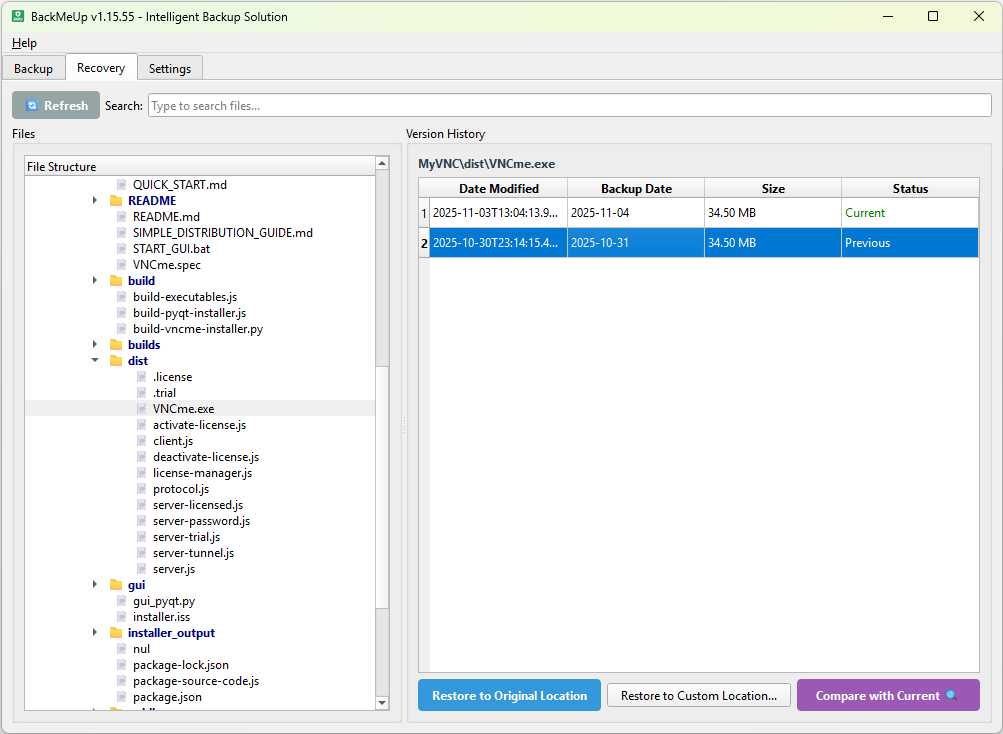Click Restore to Original Location
1003x734 pixels.
coord(508,695)
